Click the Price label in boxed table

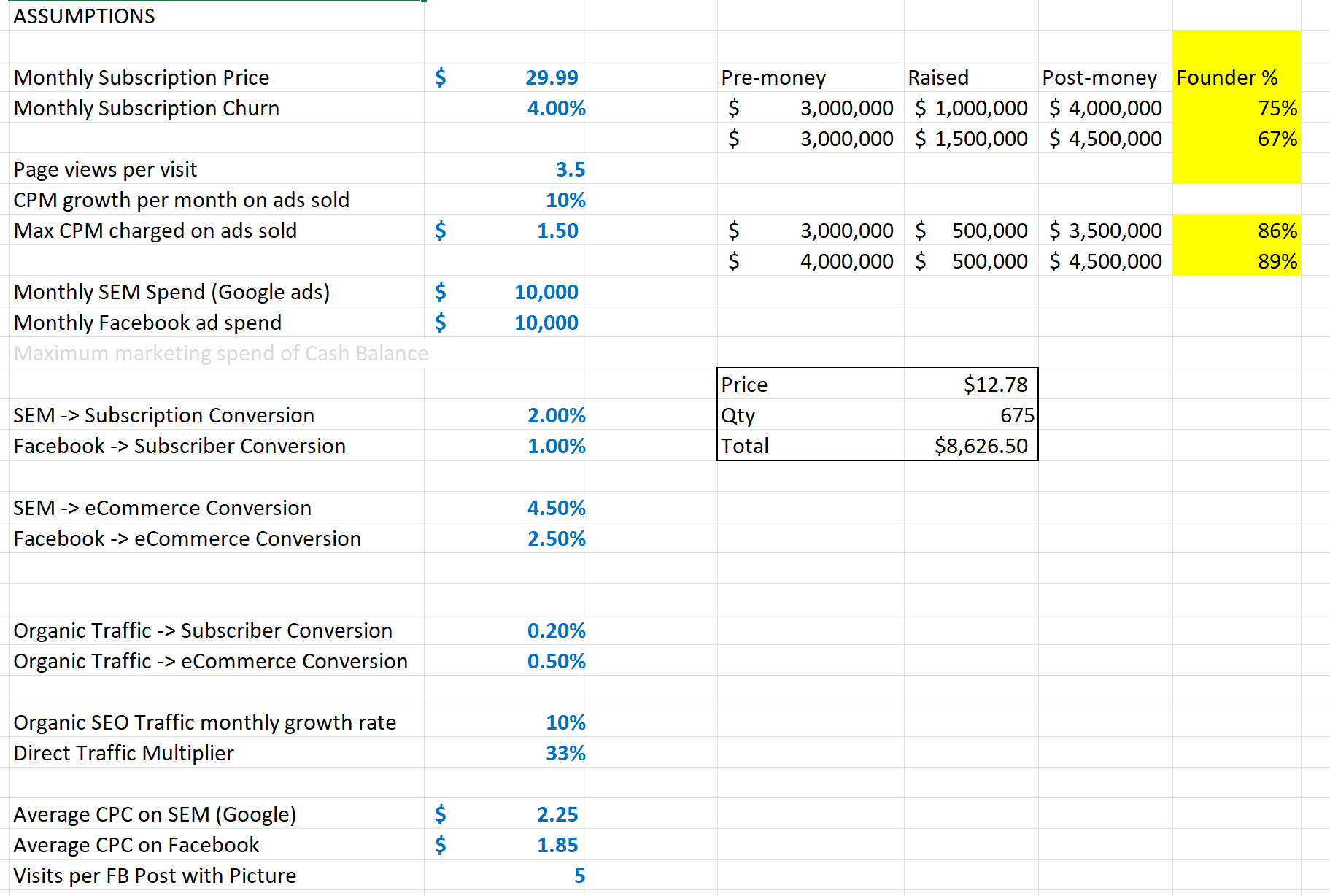pyautogui.click(x=811, y=384)
